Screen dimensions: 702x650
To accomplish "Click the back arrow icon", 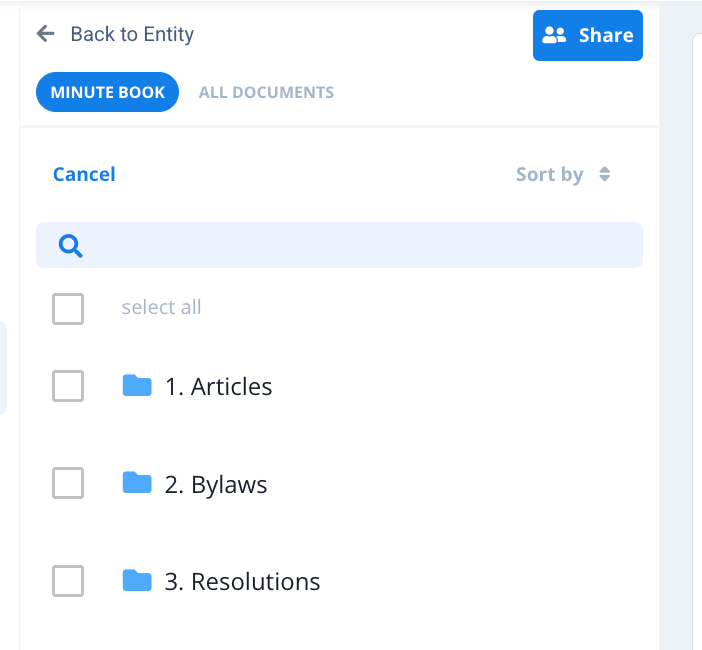I will (45, 34).
